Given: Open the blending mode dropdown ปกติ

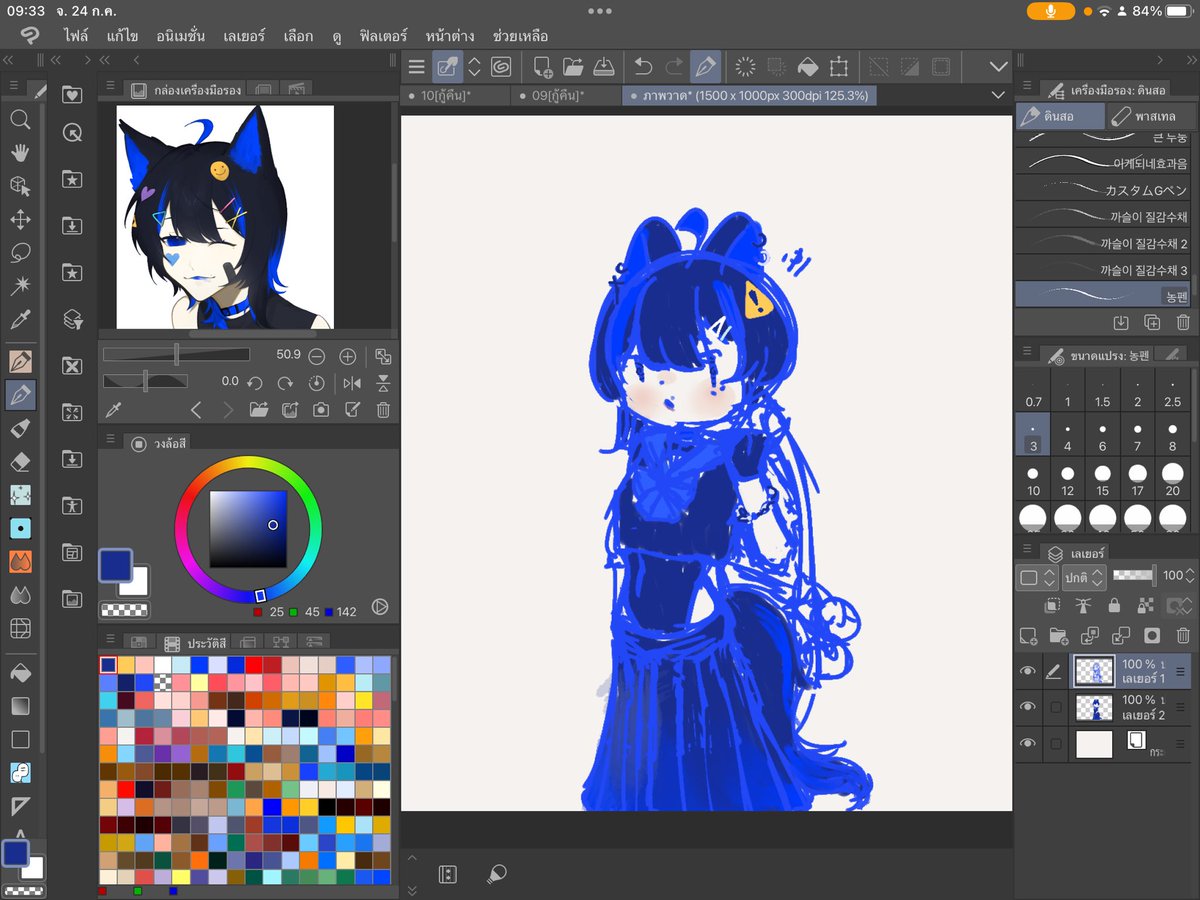Looking at the screenshot, I should pyautogui.click(x=1085, y=577).
